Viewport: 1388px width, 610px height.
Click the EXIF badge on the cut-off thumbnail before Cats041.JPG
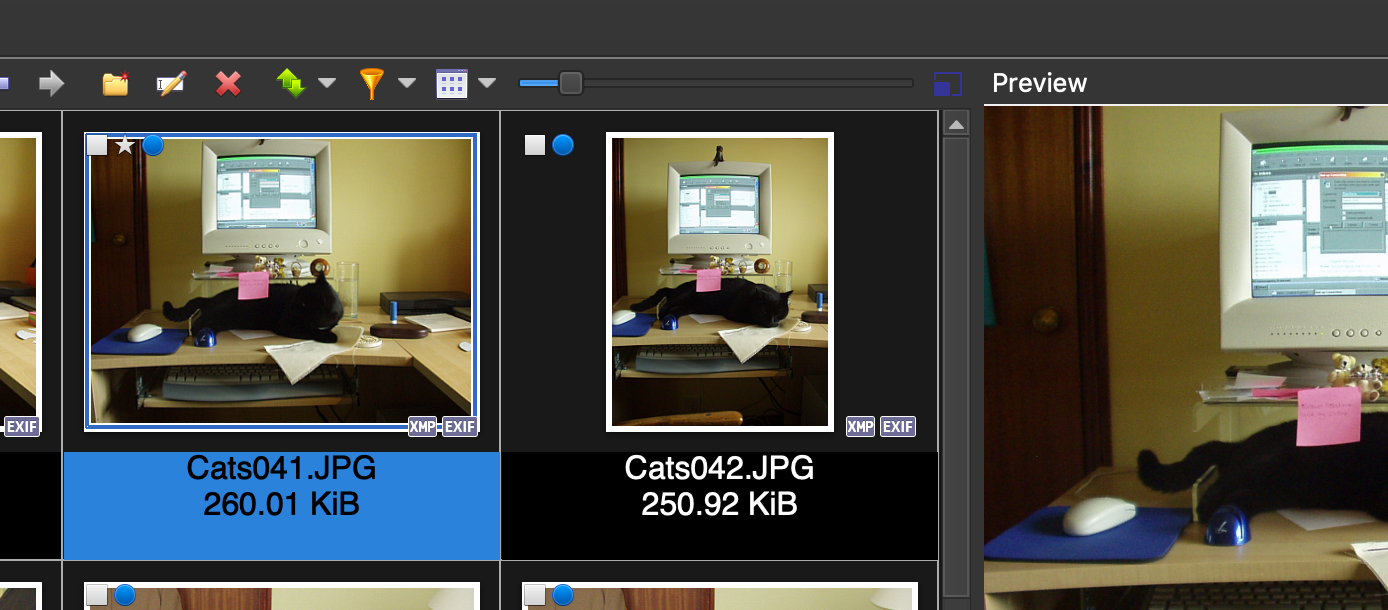21,427
